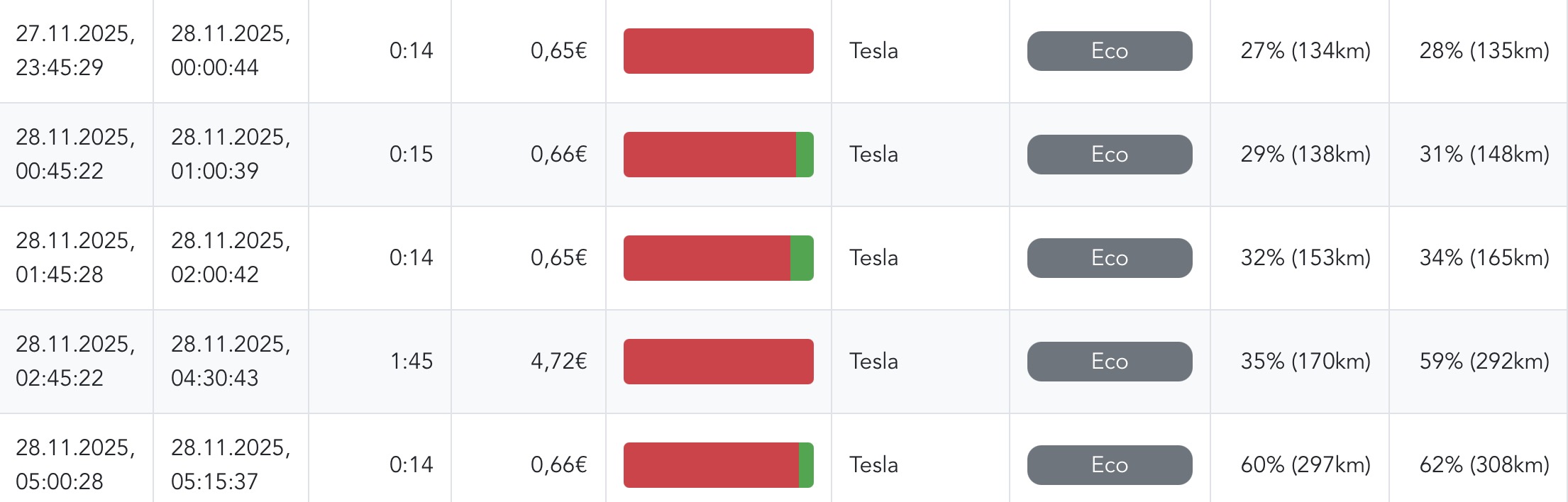Click Eco badge in 01:45:28 session row
Image resolution: width=1568 pixels, height=502 pixels.
click(1109, 258)
